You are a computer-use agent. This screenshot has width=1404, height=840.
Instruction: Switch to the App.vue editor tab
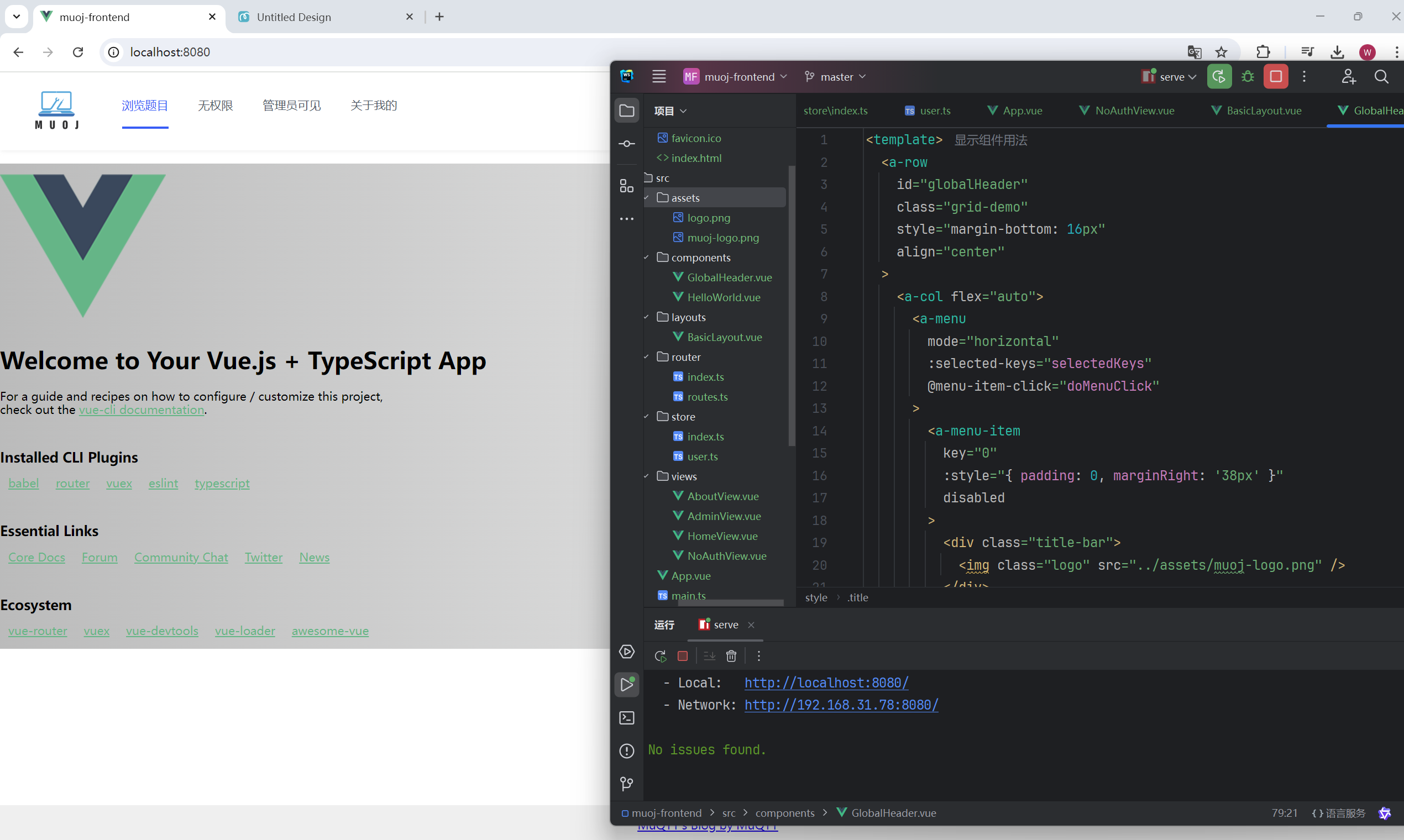pos(1015,111)
